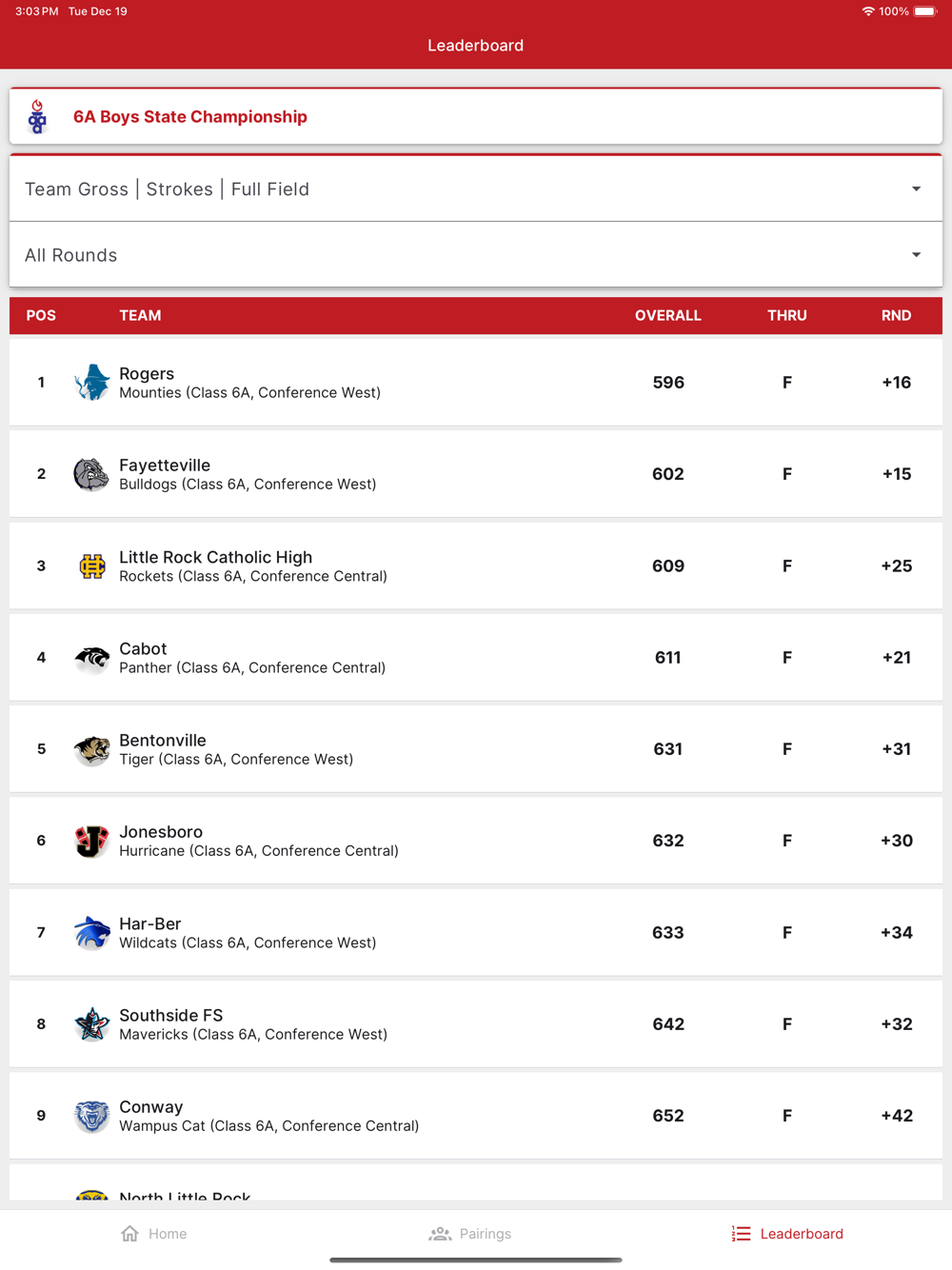Select the Leaderboard tab
The height and width of the screenshot is (1270, 952).
(x=787, y=1234)
